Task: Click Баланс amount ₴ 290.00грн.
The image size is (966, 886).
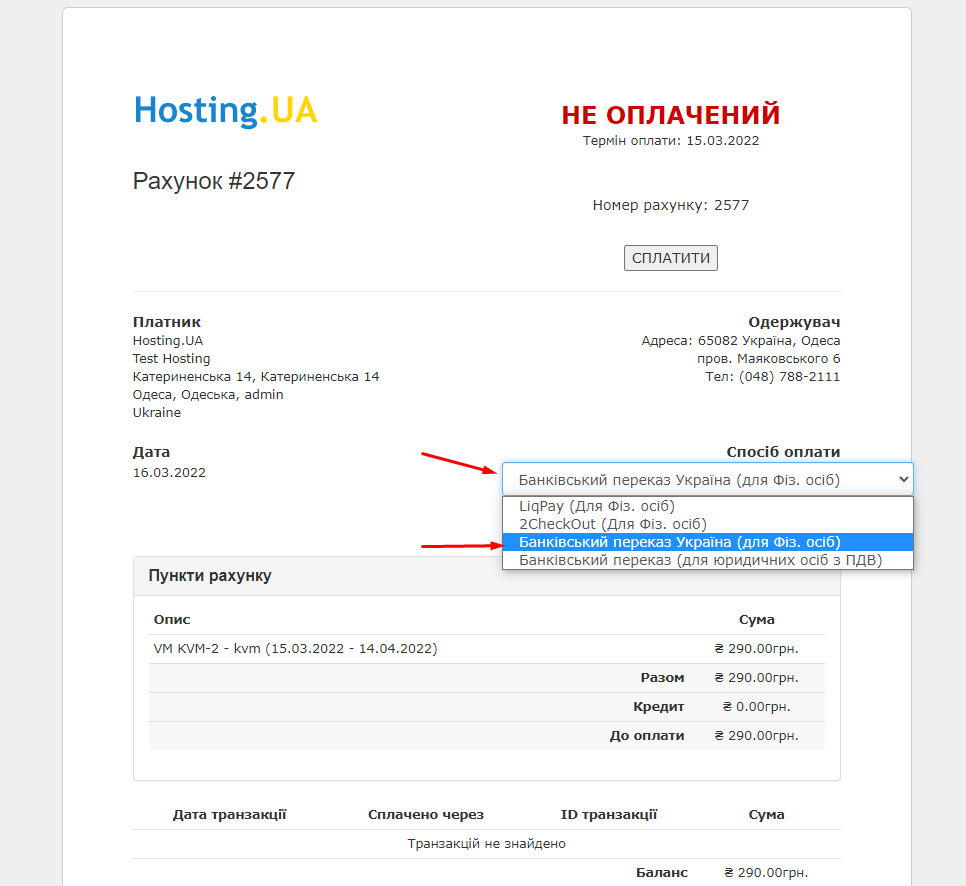Action: [766, 872]
